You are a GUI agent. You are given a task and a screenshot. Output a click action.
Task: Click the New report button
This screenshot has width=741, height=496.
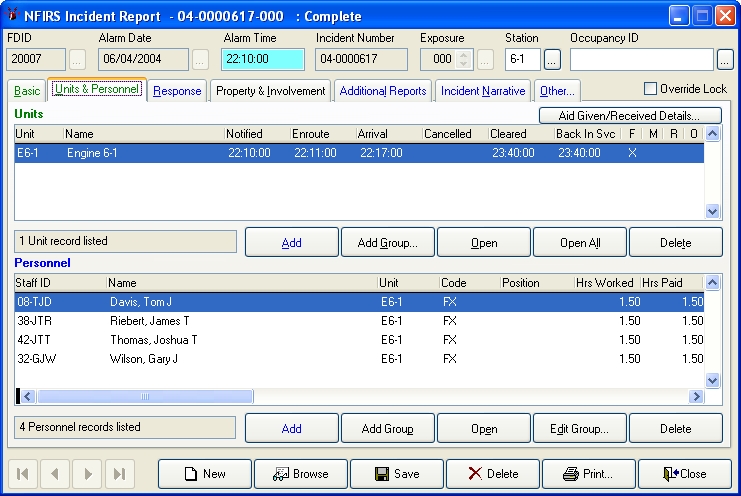click(x=205, y=474)
